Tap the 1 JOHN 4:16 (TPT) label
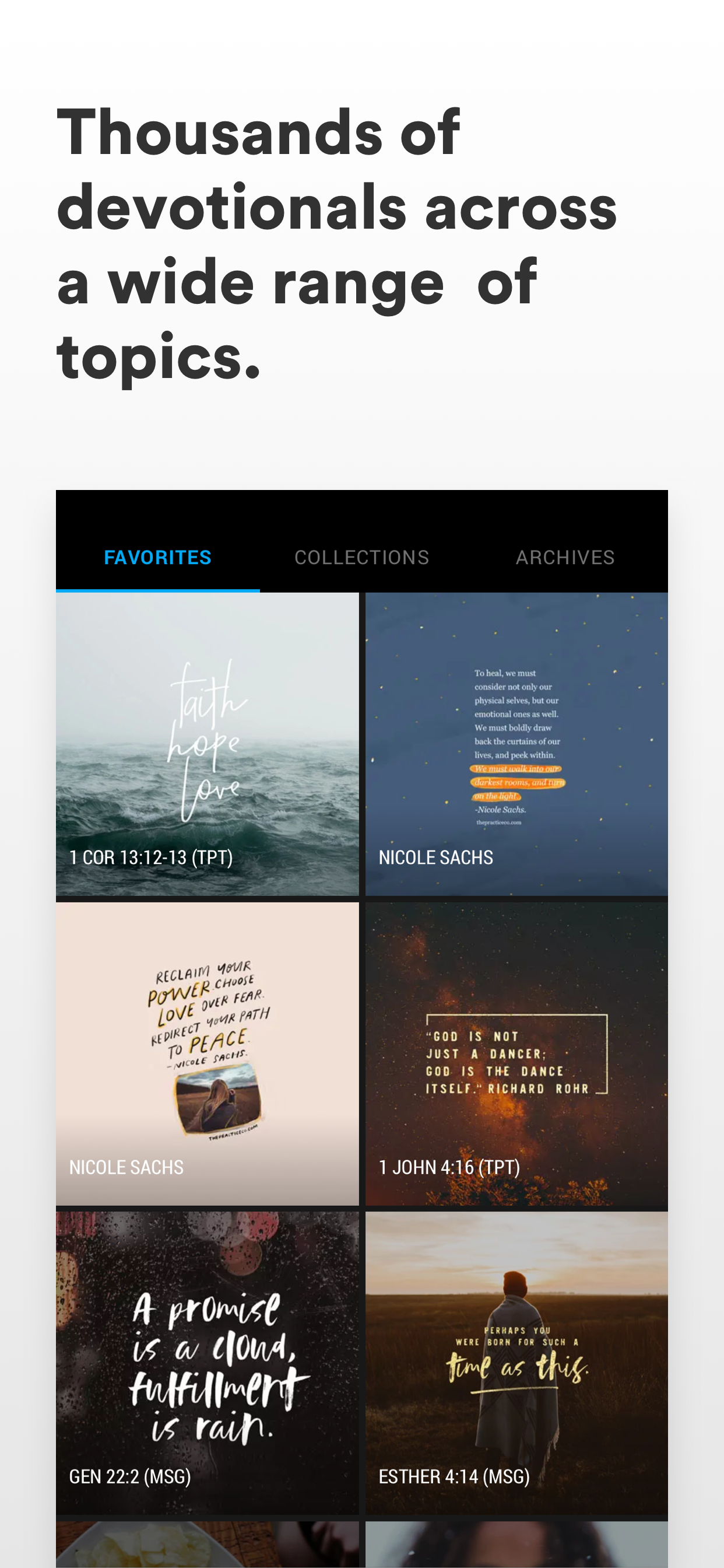 click(x=449, y=1167)
